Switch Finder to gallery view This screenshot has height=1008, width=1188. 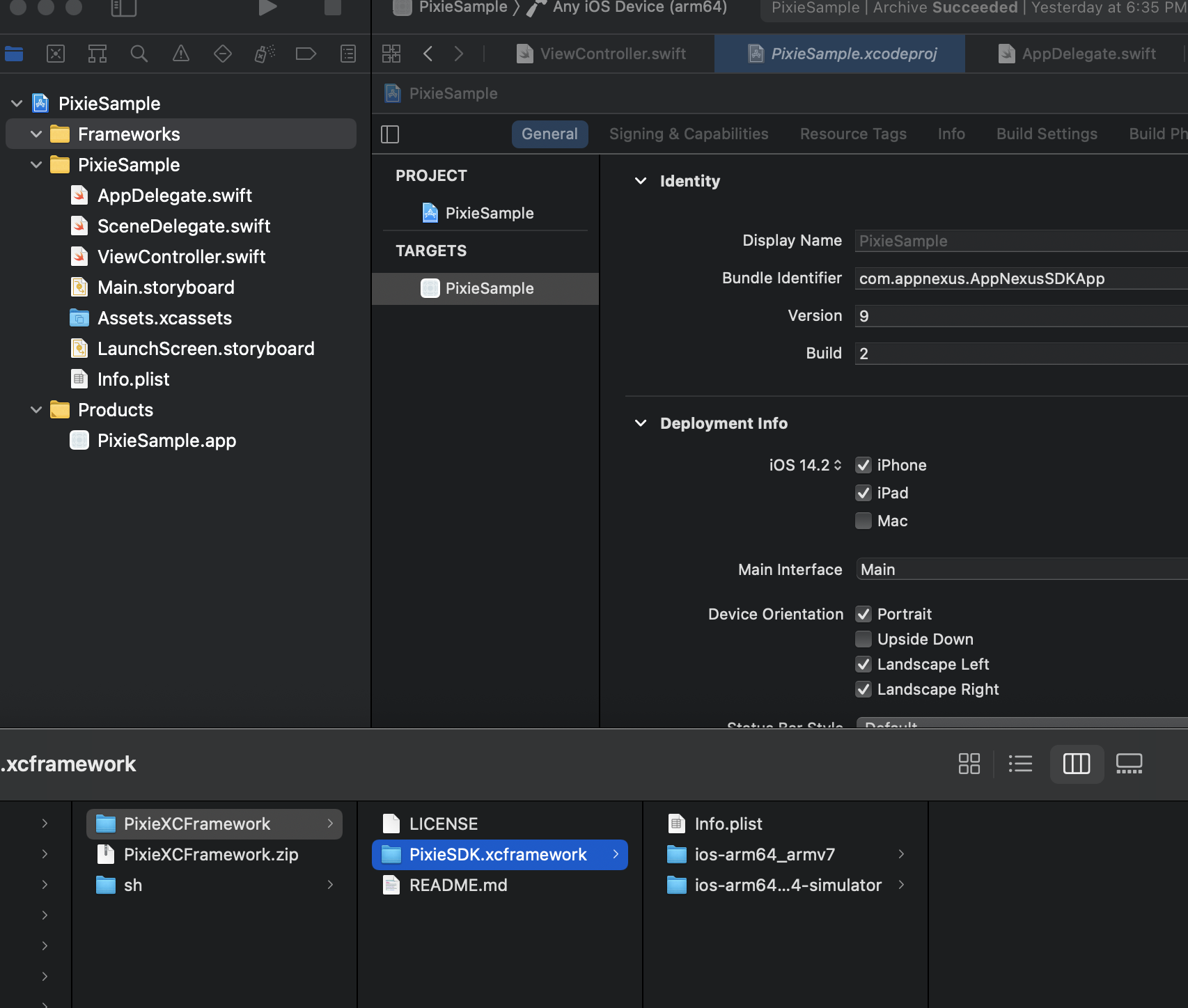coord(1129,764)
